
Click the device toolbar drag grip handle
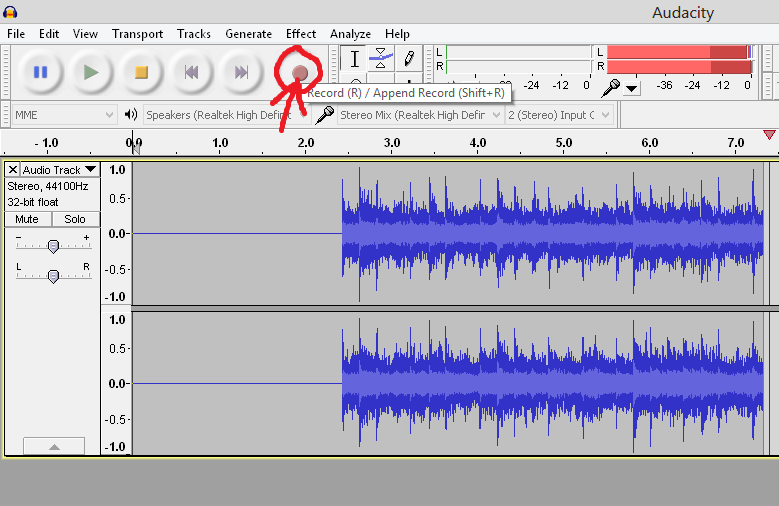(5, 115)
